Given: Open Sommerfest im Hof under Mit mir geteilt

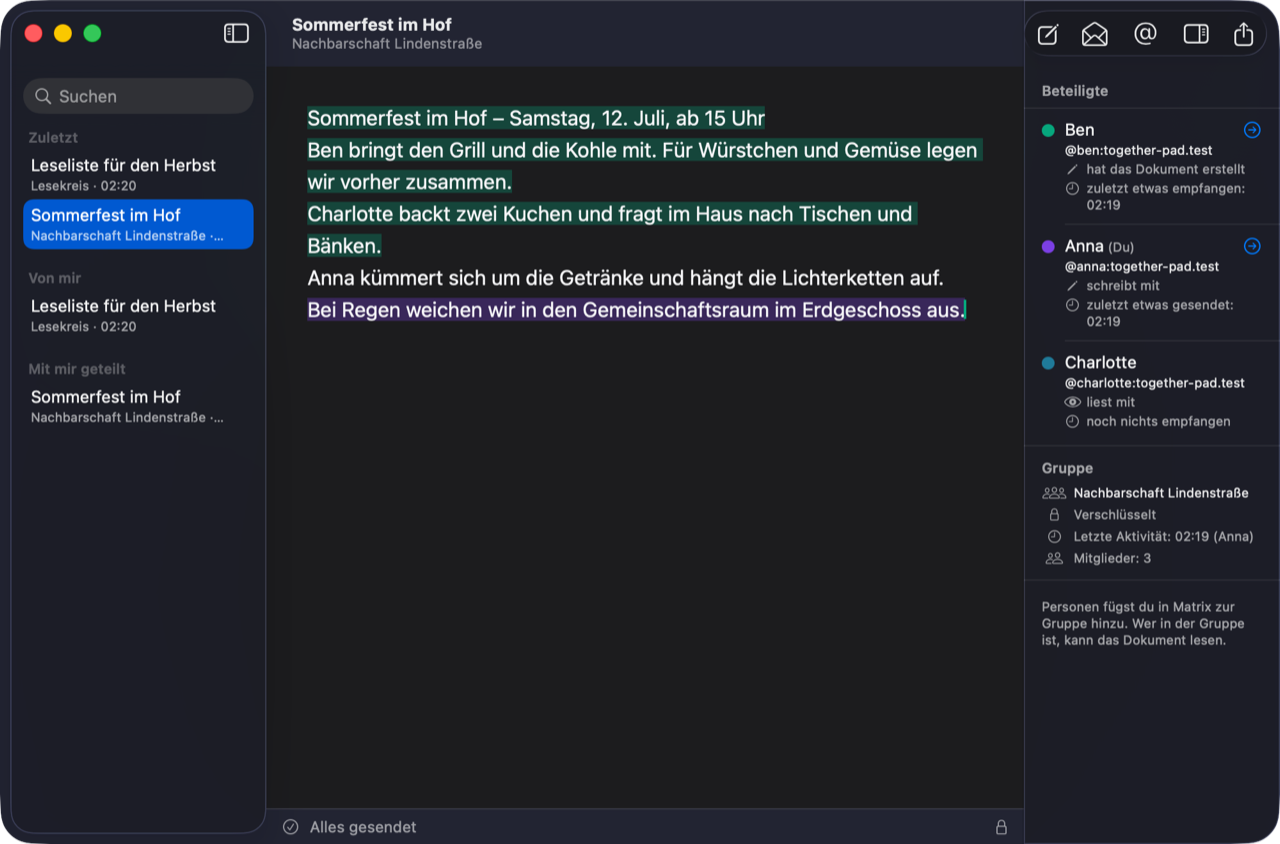Looking at the screenshot, I should click(x=138, y=406).
